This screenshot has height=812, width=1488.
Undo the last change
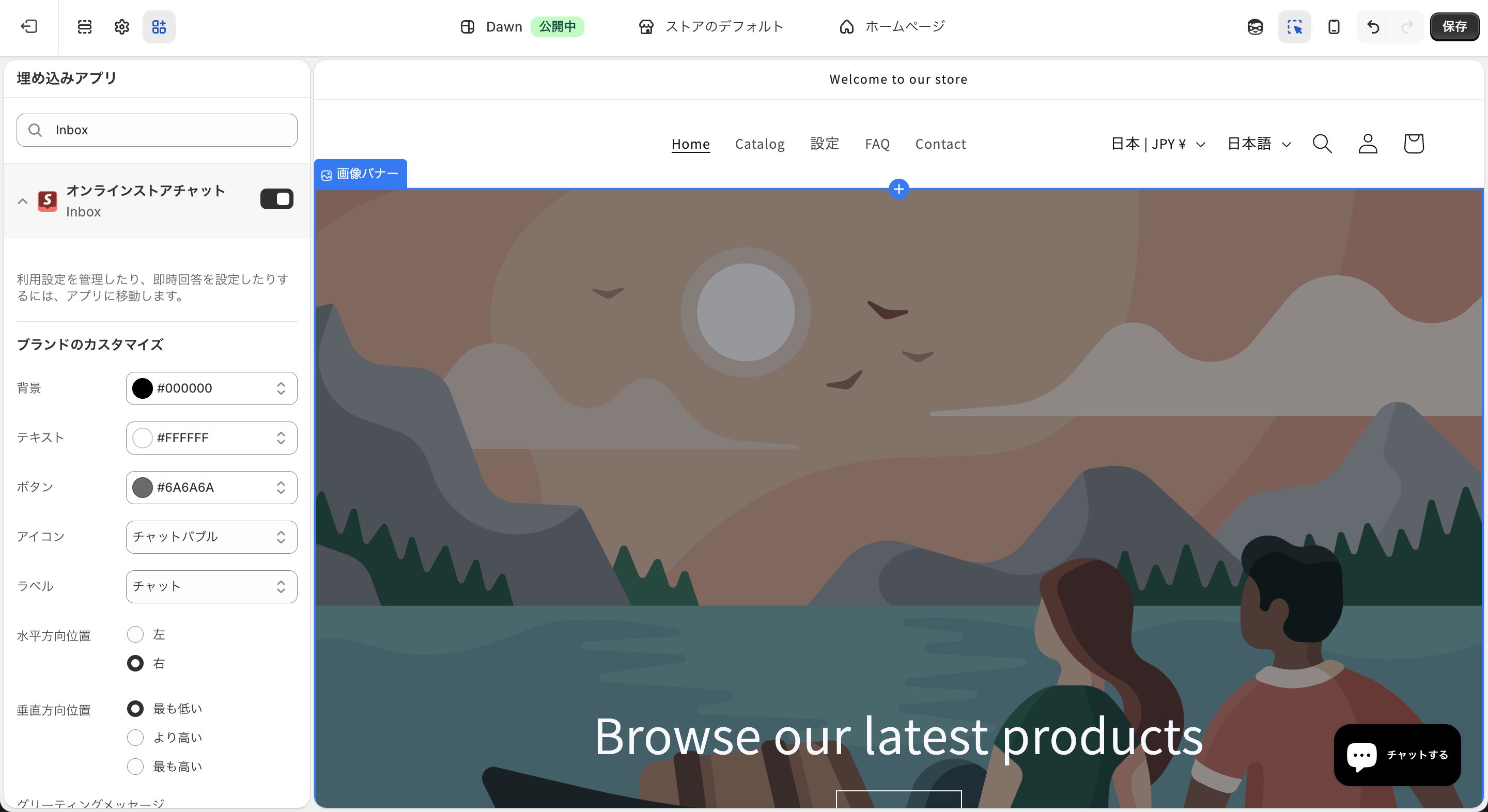click(1373, 26)
